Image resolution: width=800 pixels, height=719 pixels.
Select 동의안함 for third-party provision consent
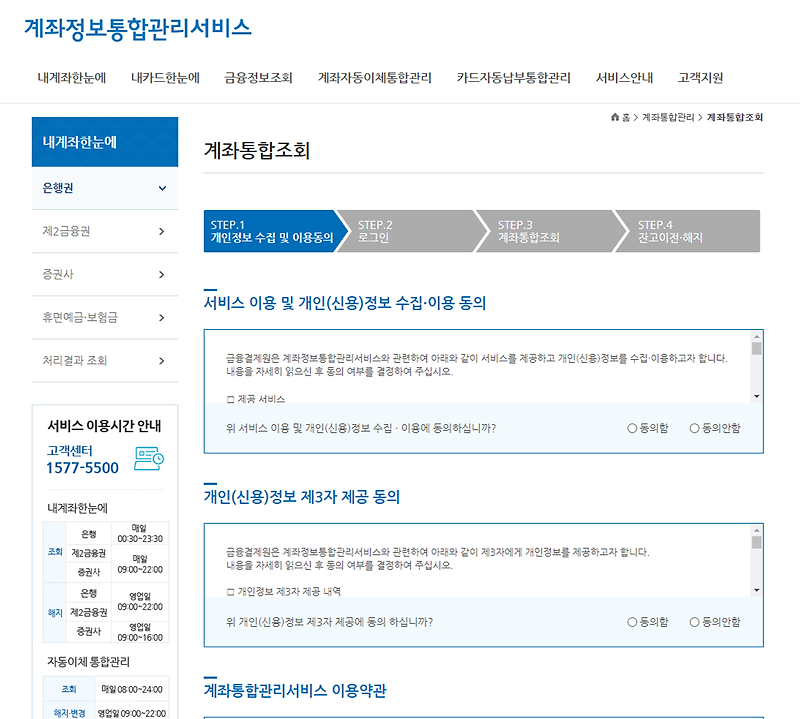(x=694, y=622)
